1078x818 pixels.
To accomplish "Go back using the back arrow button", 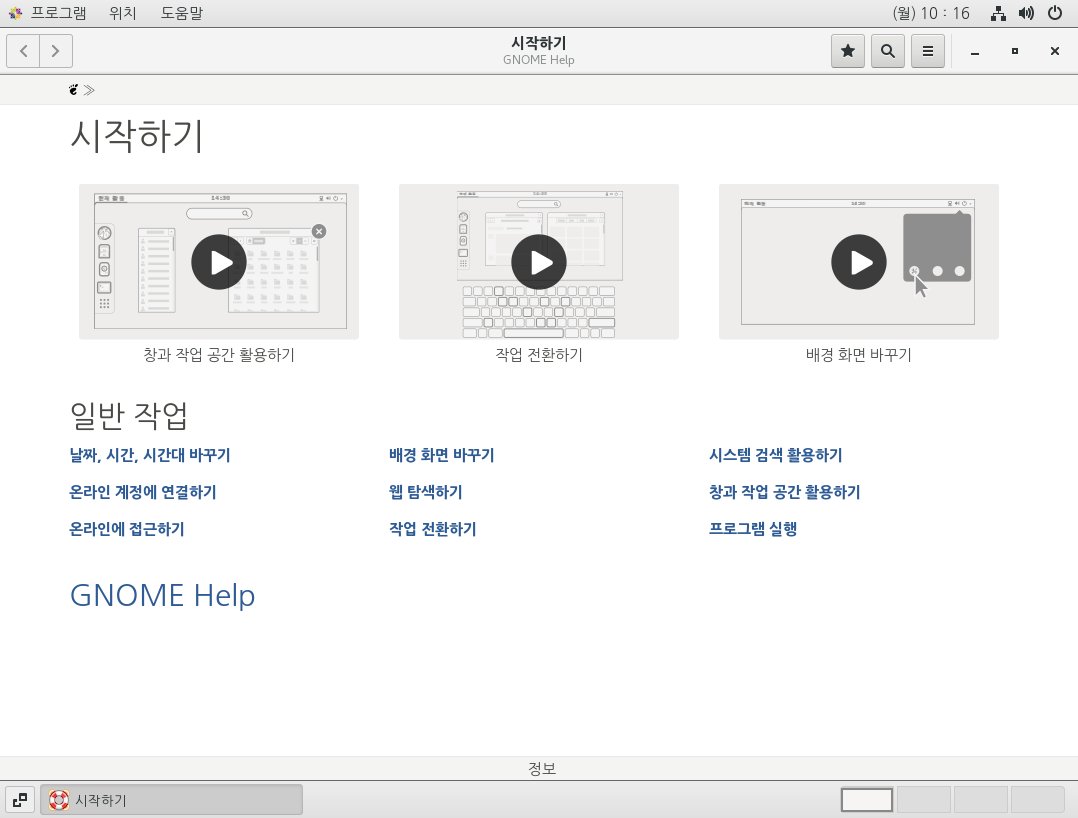I will pos(23,51).
